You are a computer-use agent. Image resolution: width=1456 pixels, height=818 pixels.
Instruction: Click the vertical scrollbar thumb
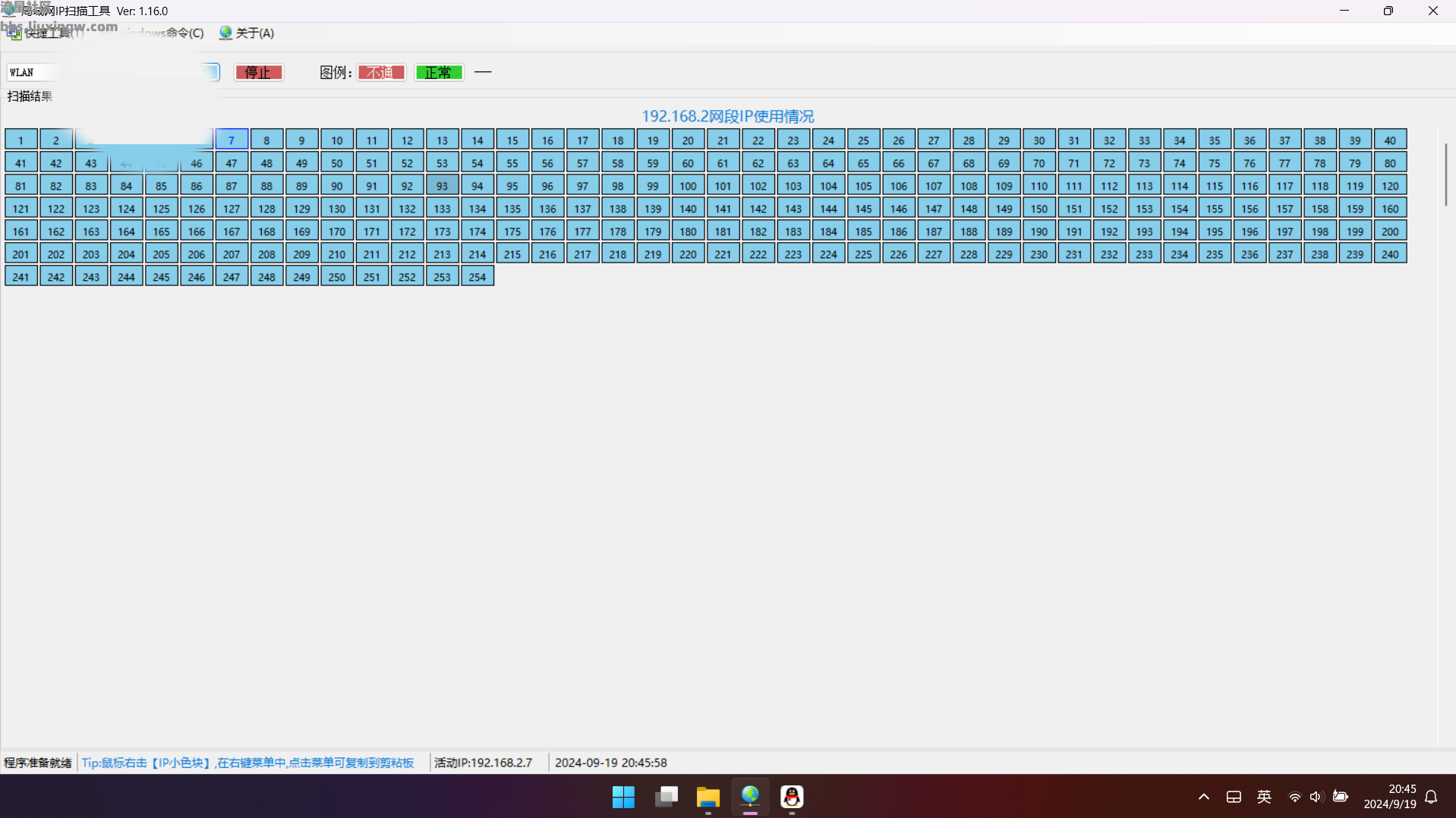[x=1445, y=174]
